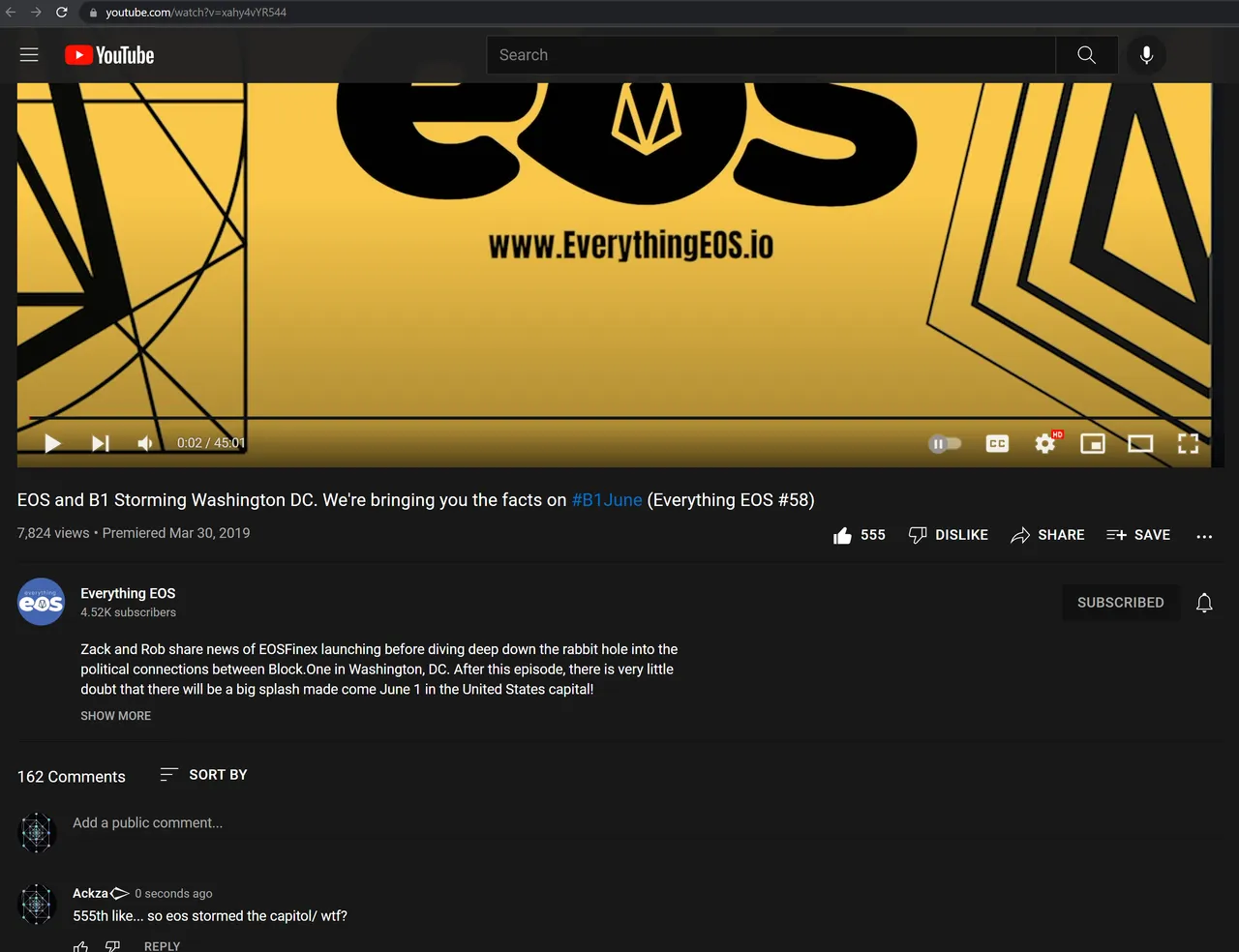
Task: Toggle theater mode
Action: point(1140,443)
